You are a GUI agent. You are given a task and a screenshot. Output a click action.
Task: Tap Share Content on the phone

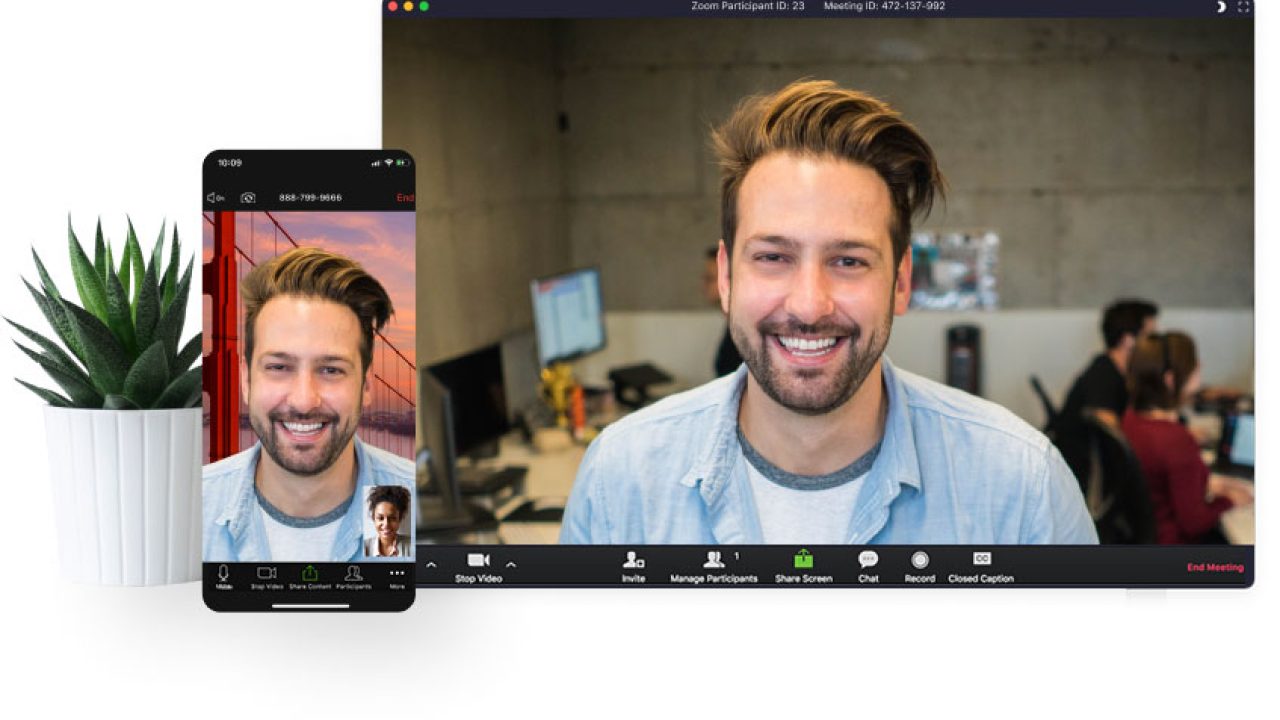(310, 577)
